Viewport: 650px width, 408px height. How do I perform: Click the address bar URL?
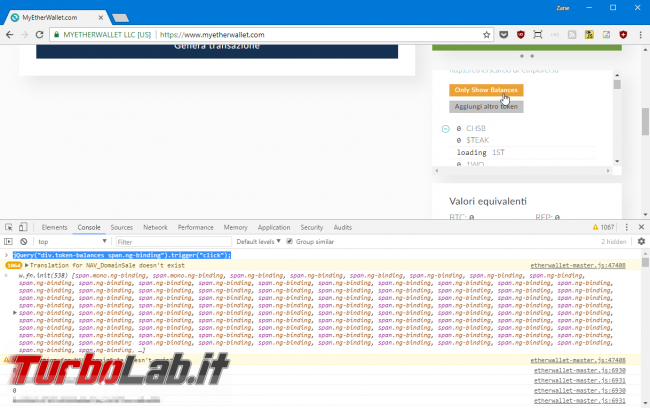[212, 35]
